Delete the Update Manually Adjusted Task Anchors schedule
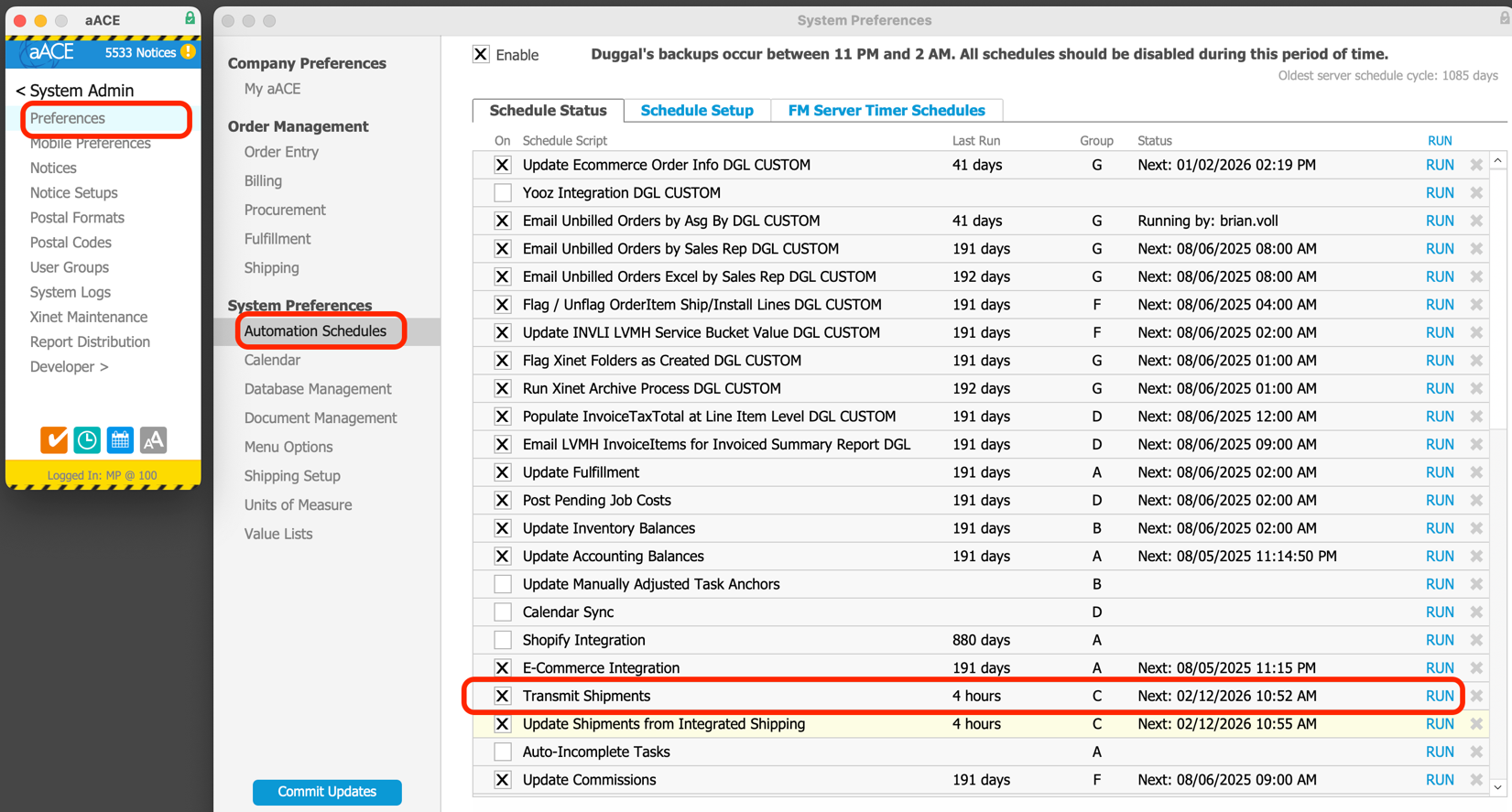 [x=1476, y=584]
